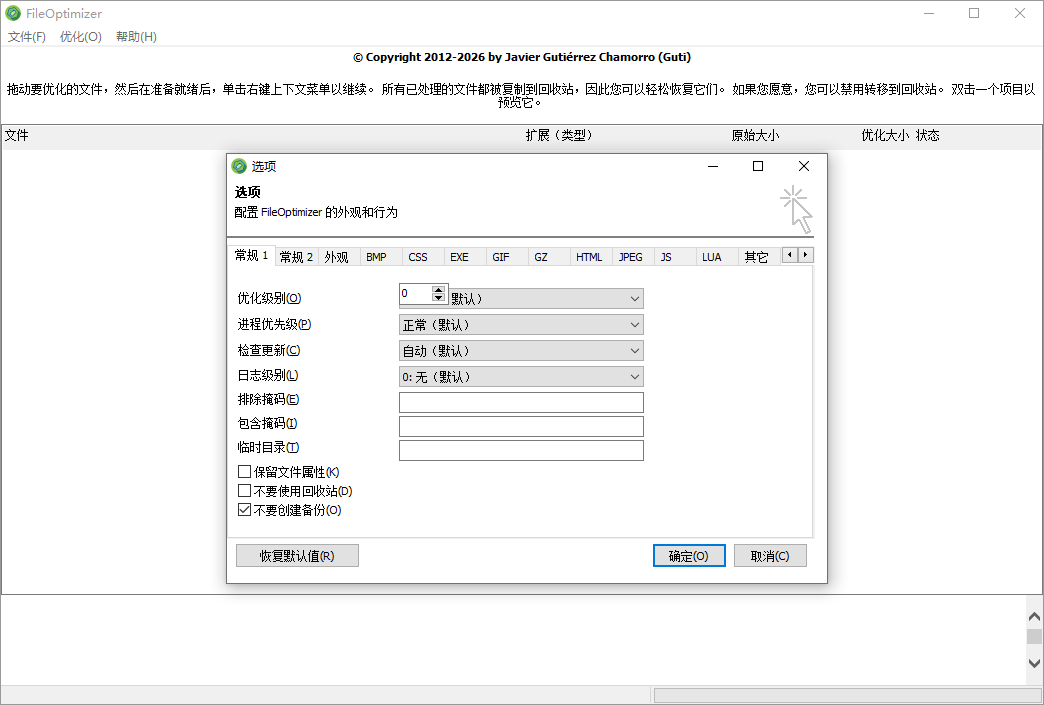The height and width of the screenshot is (705, 1044).
Task: Close the 选项 dialog
Action: point(804,166)
